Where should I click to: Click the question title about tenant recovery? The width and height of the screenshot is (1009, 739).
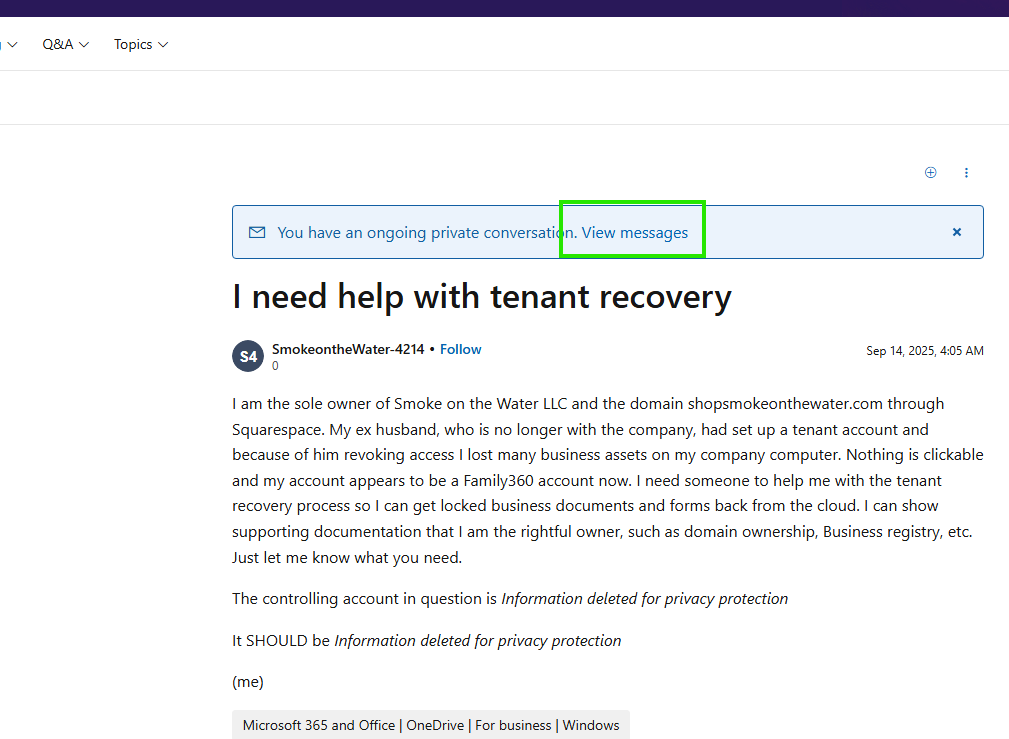click(x=482, y=297)
